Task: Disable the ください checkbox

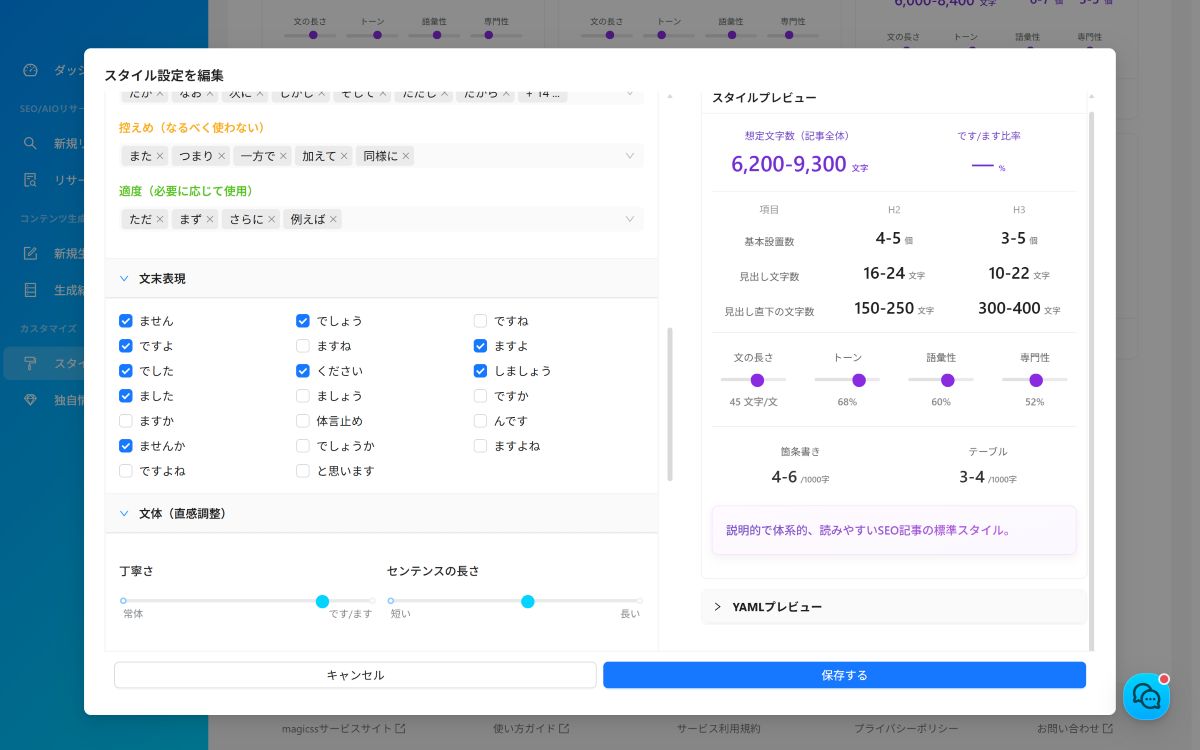Action: coord(303,371)
